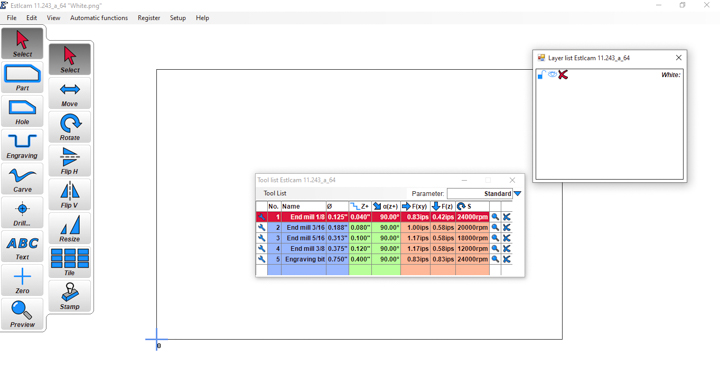Activate the Carve tool
Viewport: 720px width, 384px height.
(x=22, y=179)
